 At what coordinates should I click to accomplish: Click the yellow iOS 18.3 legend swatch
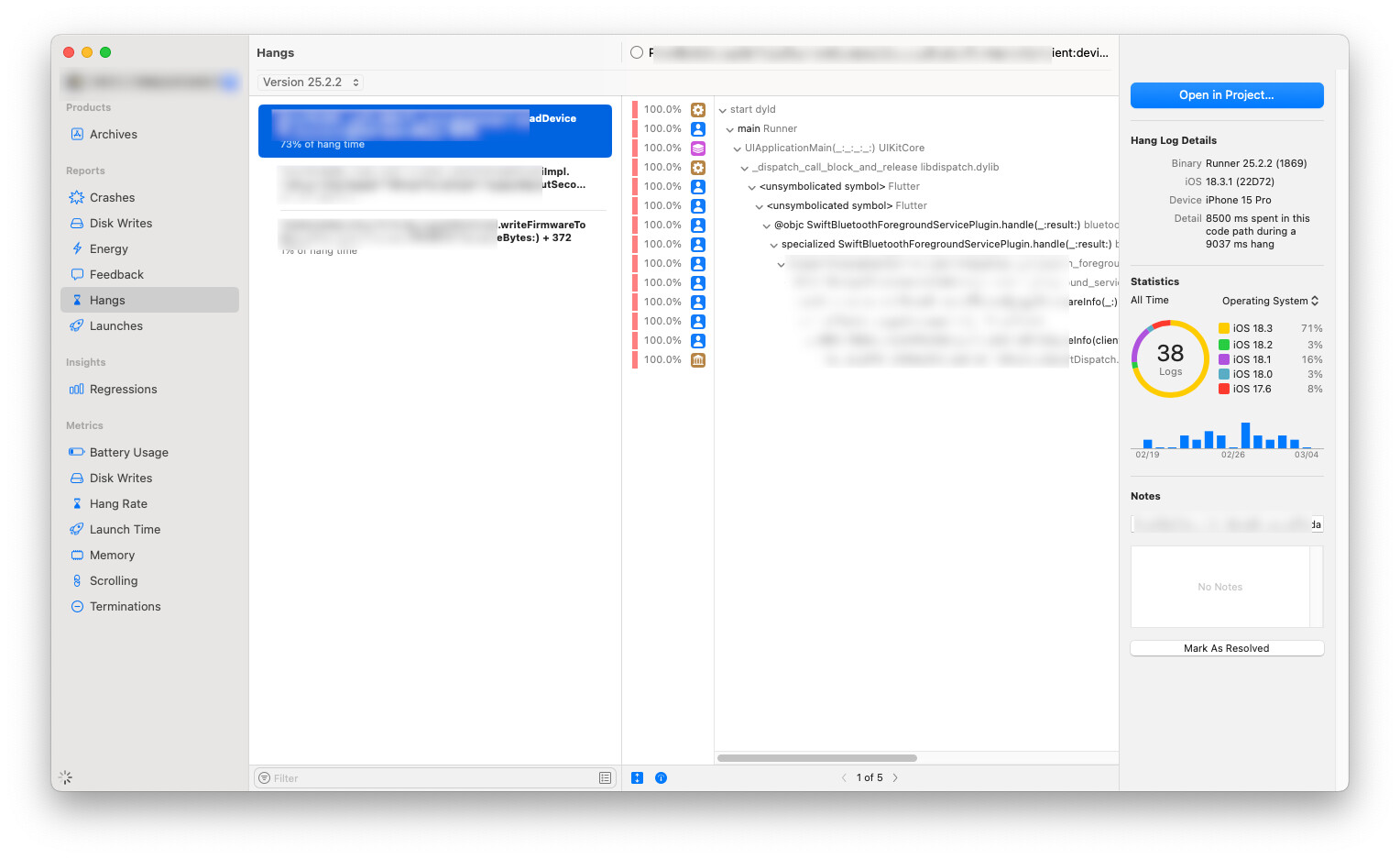1223,328
